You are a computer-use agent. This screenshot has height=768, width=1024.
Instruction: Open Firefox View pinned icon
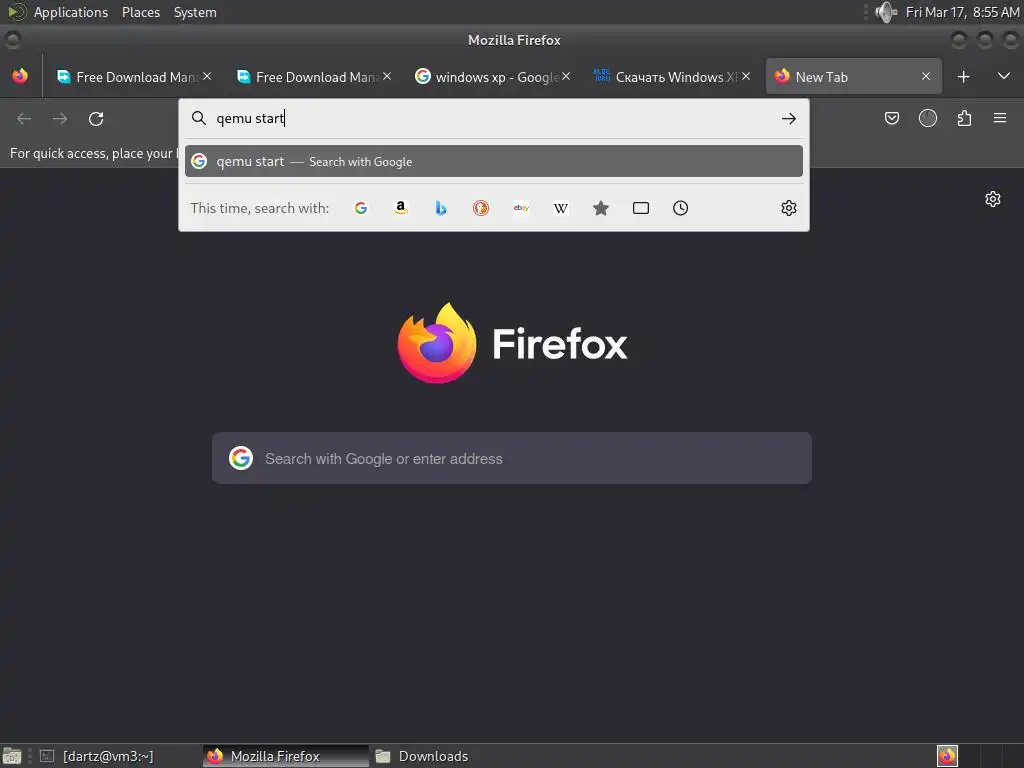coord(20,76)
